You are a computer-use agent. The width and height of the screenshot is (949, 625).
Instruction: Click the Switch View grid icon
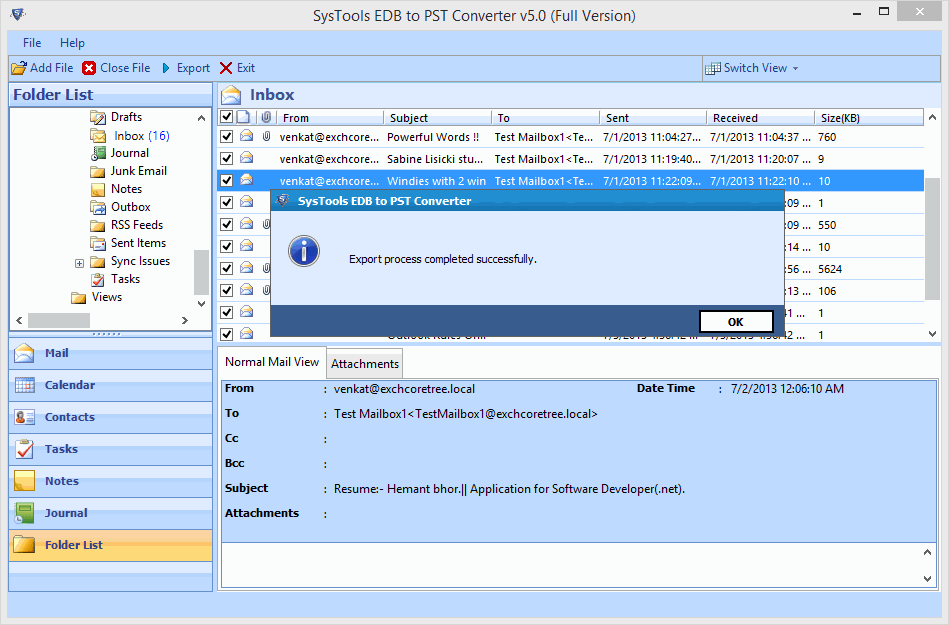coord(712,68)
